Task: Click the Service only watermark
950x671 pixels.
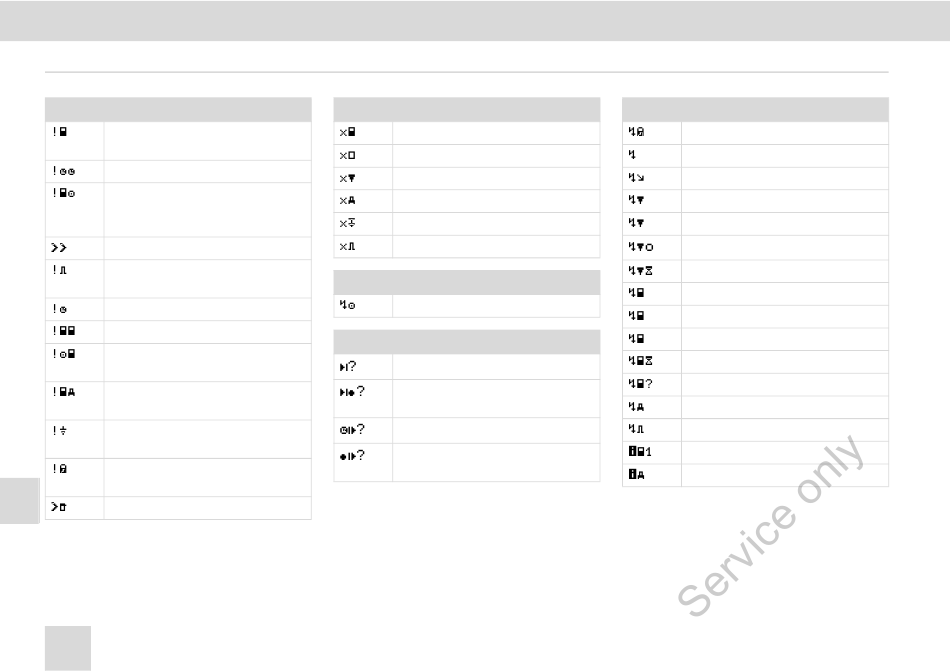Action: [770, 526]
